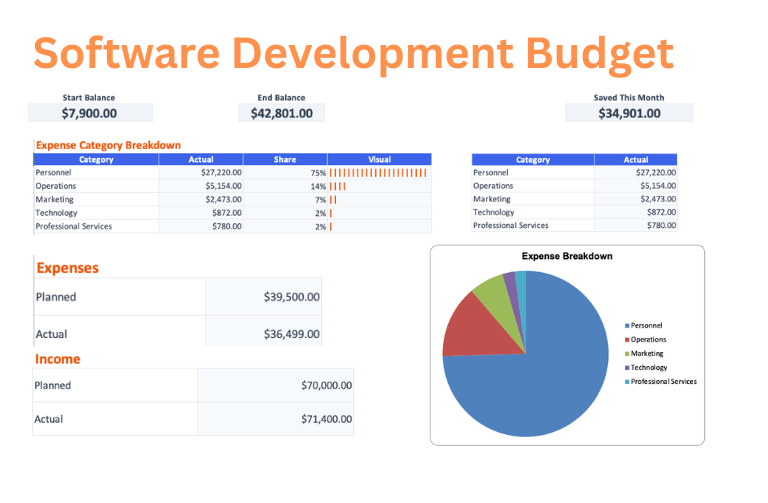This screenshot has width=768, height=503.
Task: Click the Expense Category Breakdown heading
Action: pos(109,145)
